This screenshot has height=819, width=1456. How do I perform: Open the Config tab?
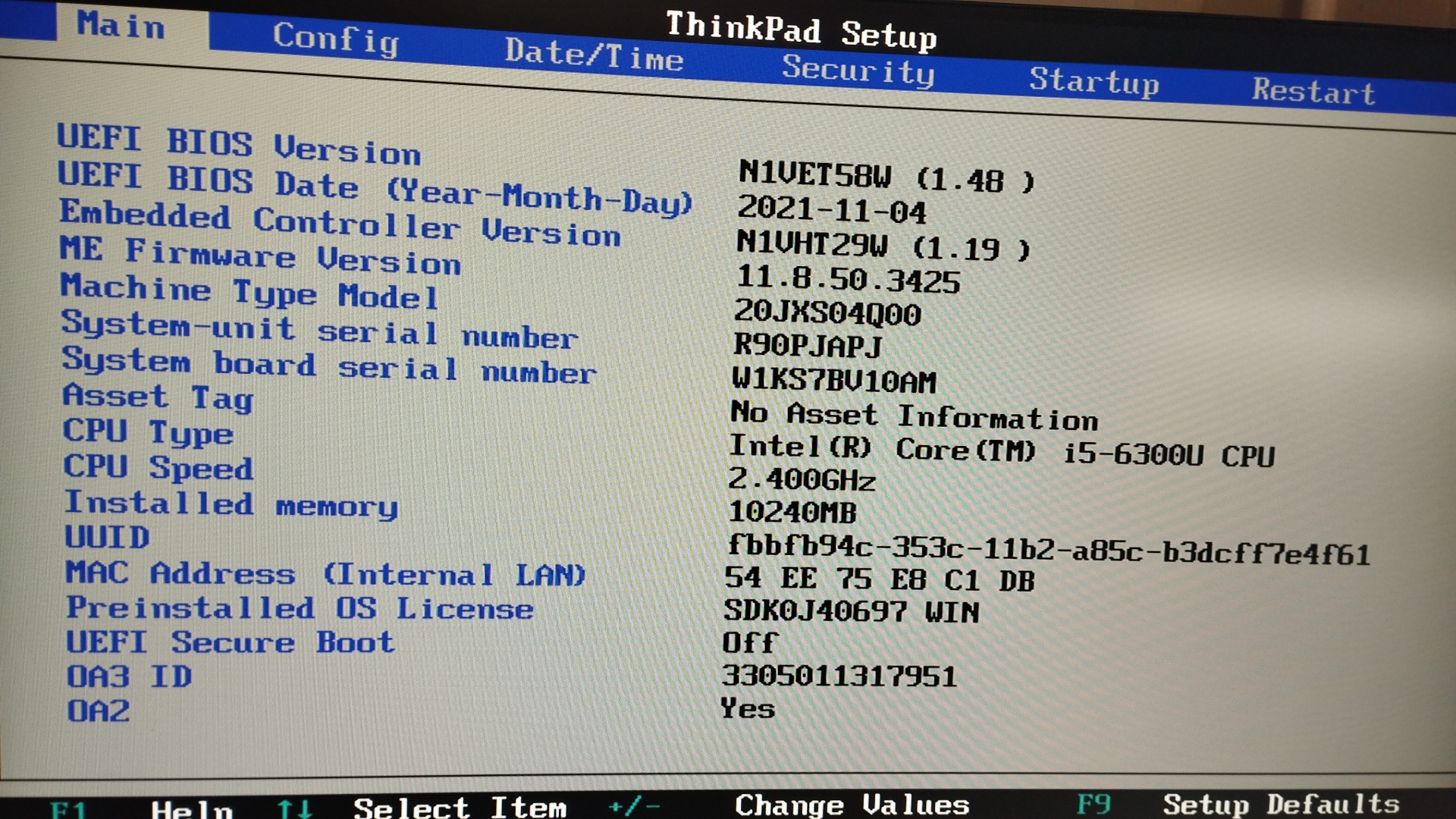click(336, 38)
